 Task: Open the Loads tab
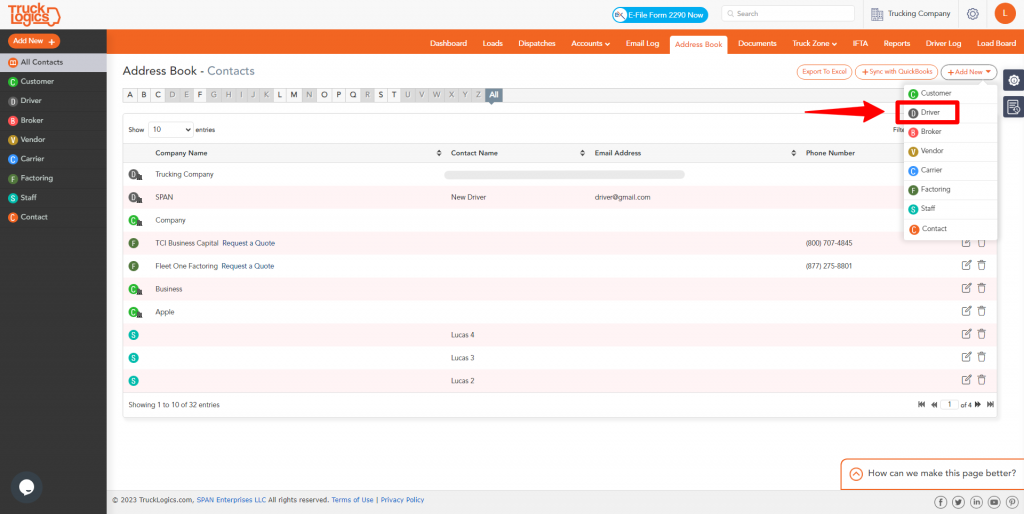click(x=492, y=44)
